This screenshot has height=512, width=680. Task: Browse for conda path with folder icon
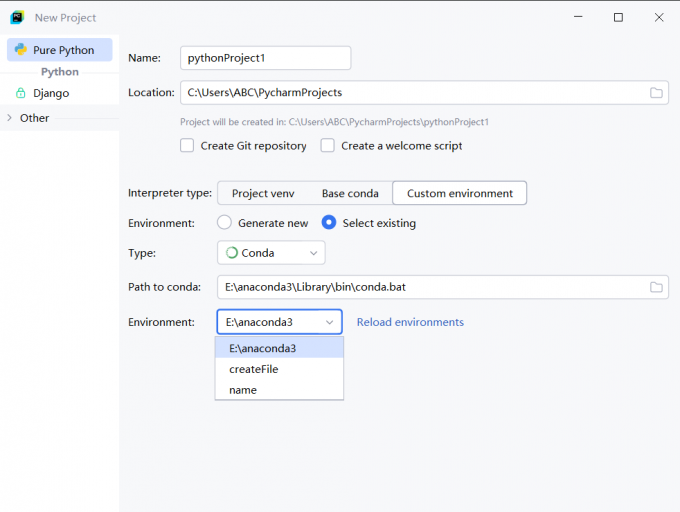tap(656, 287)
